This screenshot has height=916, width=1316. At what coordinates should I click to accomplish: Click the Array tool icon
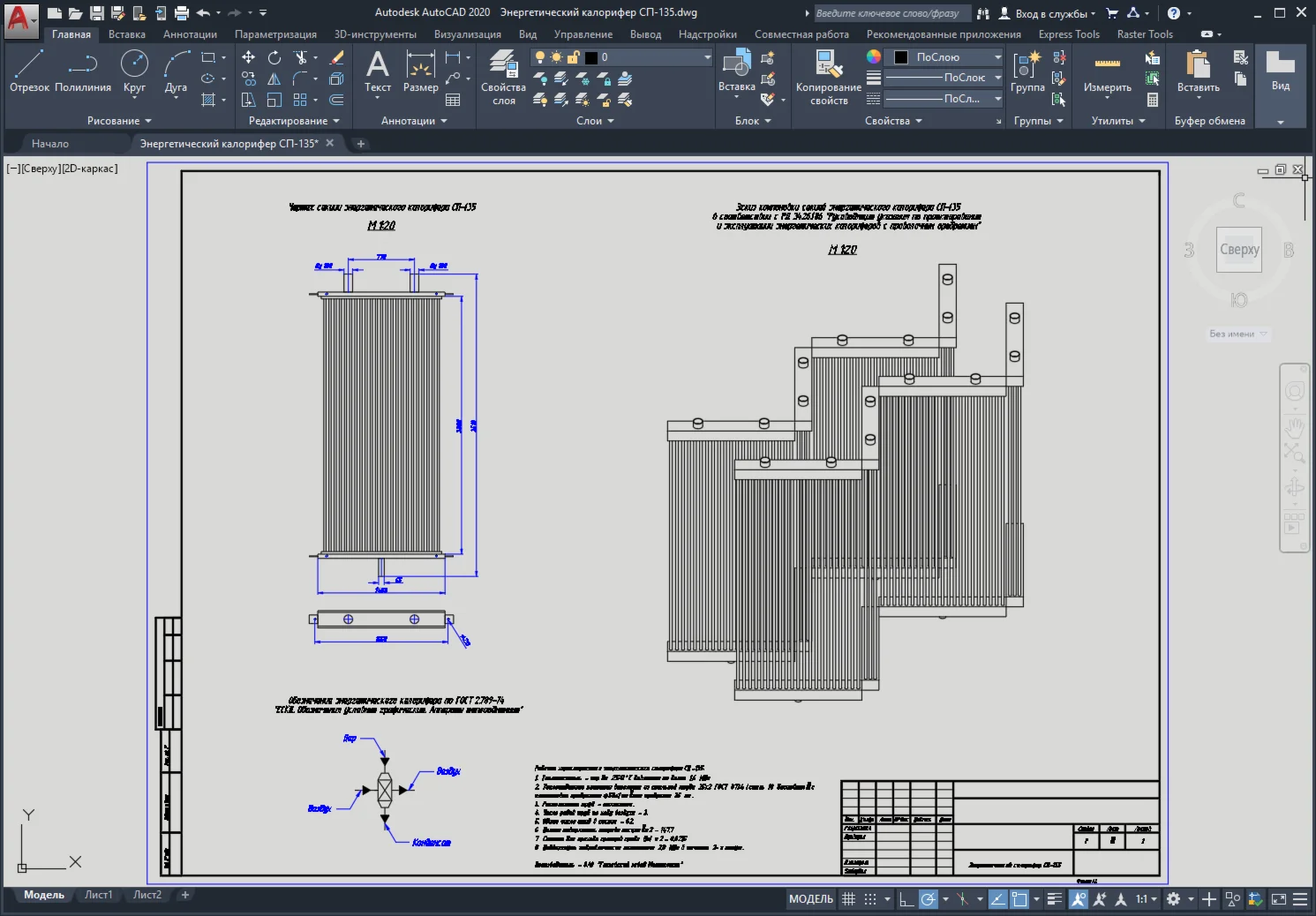point(301,100)
